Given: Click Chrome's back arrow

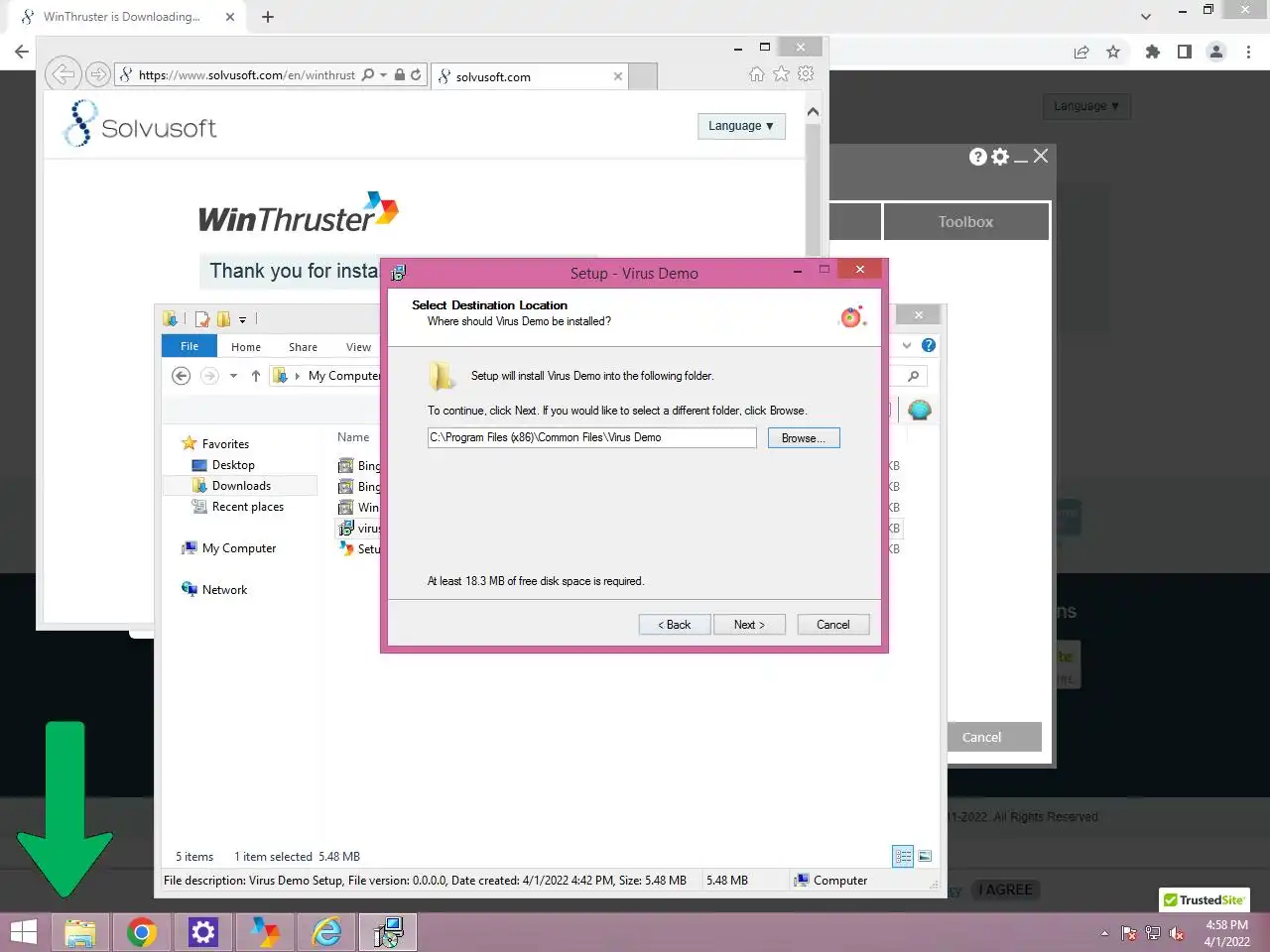Looking at the screenshot, I should point(22,52).
